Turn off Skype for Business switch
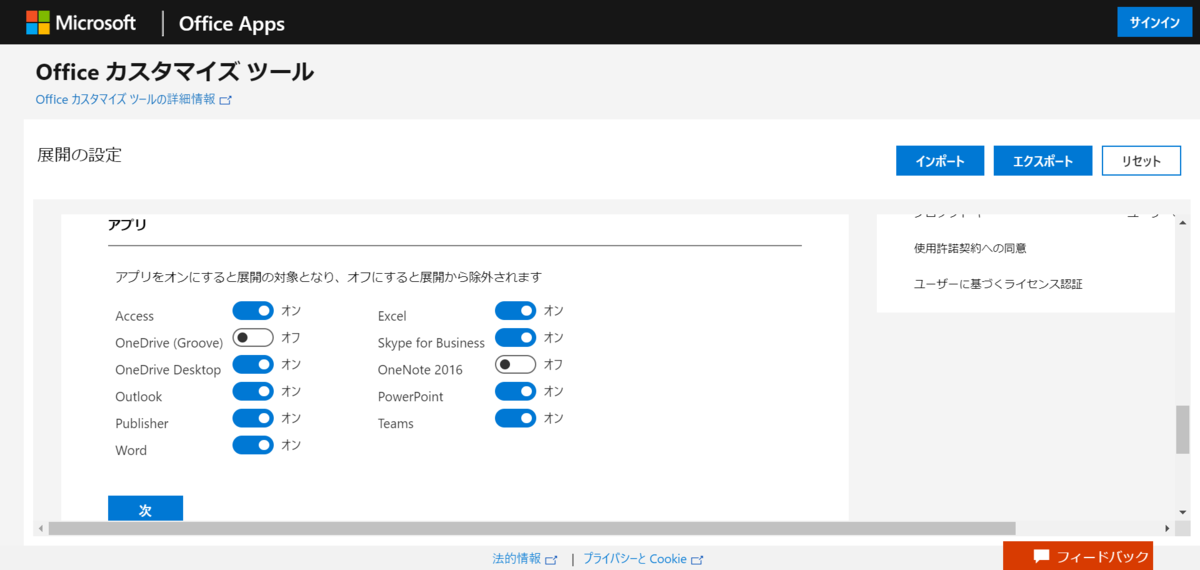 pos(515,338)
